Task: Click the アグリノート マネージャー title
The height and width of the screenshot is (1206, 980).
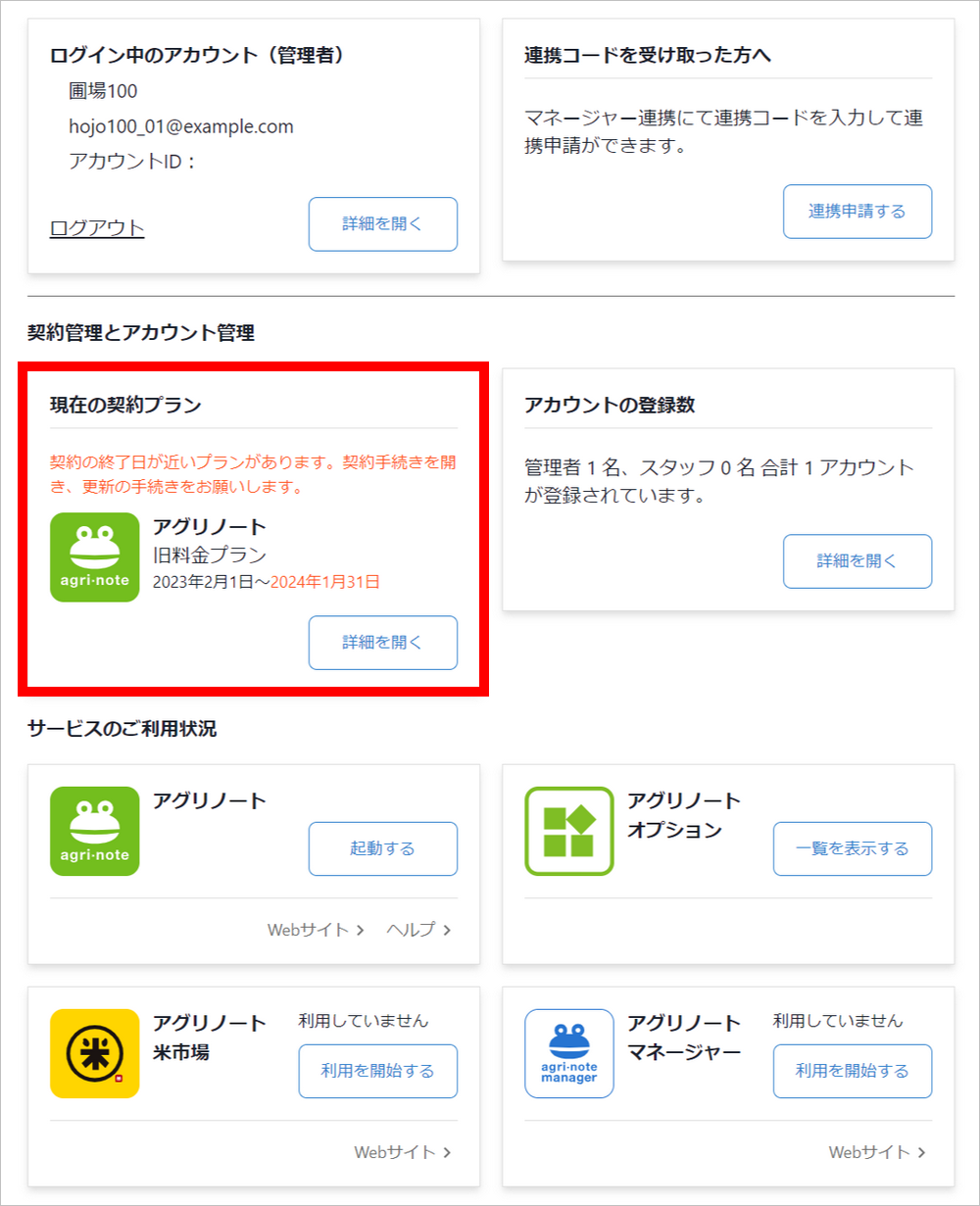Action: [684, 1038]
